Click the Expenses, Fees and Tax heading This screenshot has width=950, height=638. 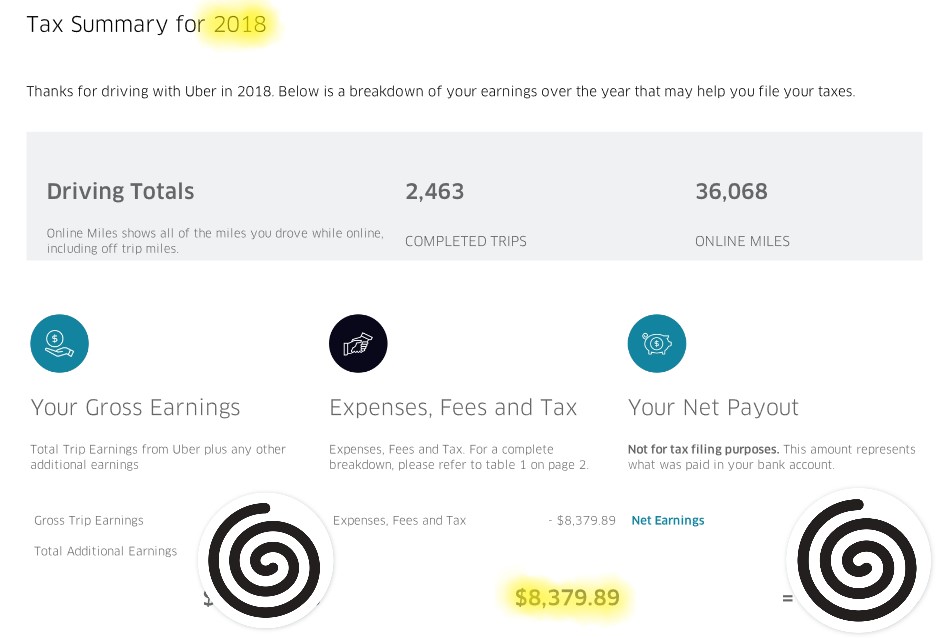pos(453,407)
